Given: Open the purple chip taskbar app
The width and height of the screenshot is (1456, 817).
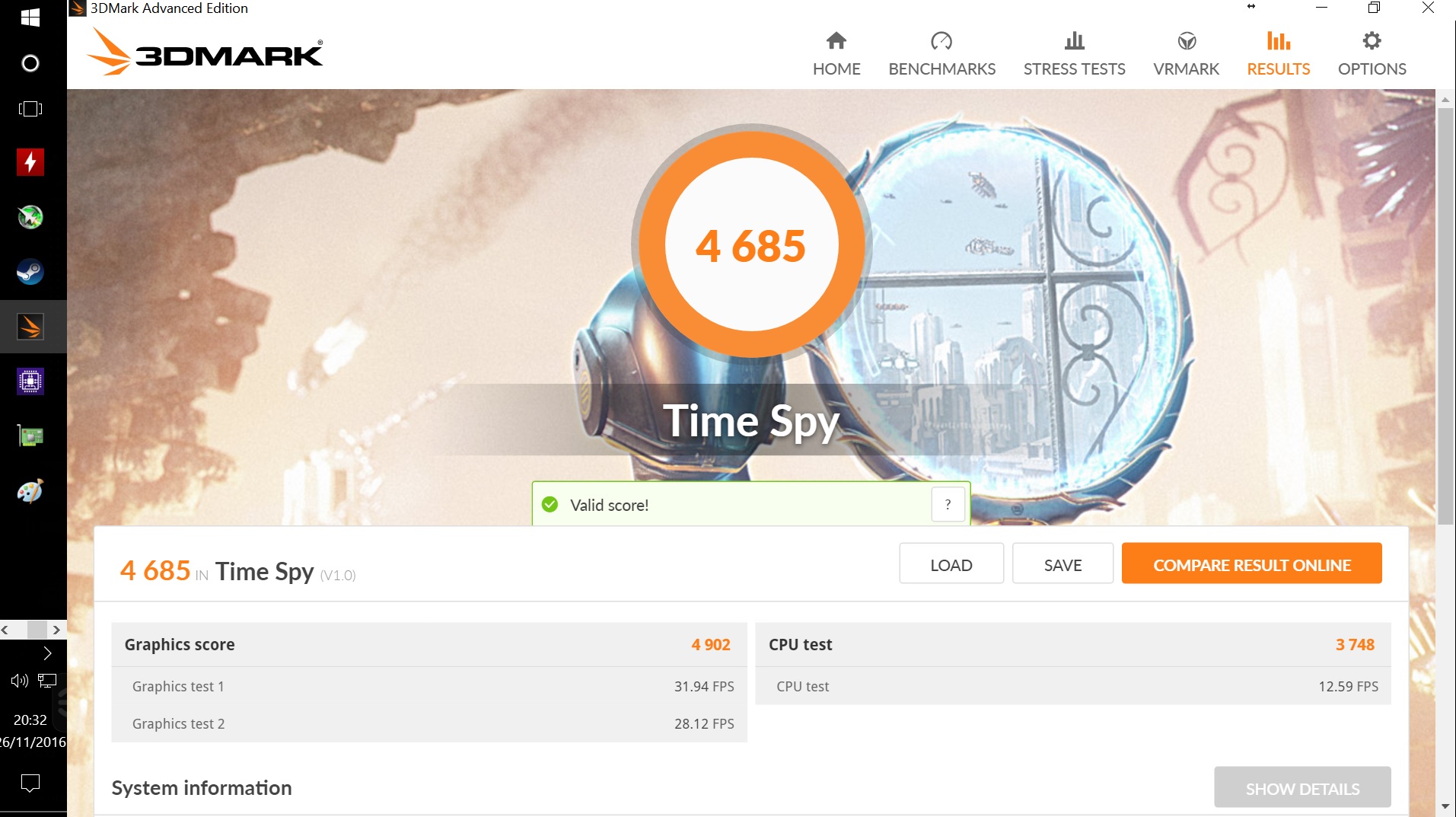Looking at the screenshot, I should pos(30,381).
